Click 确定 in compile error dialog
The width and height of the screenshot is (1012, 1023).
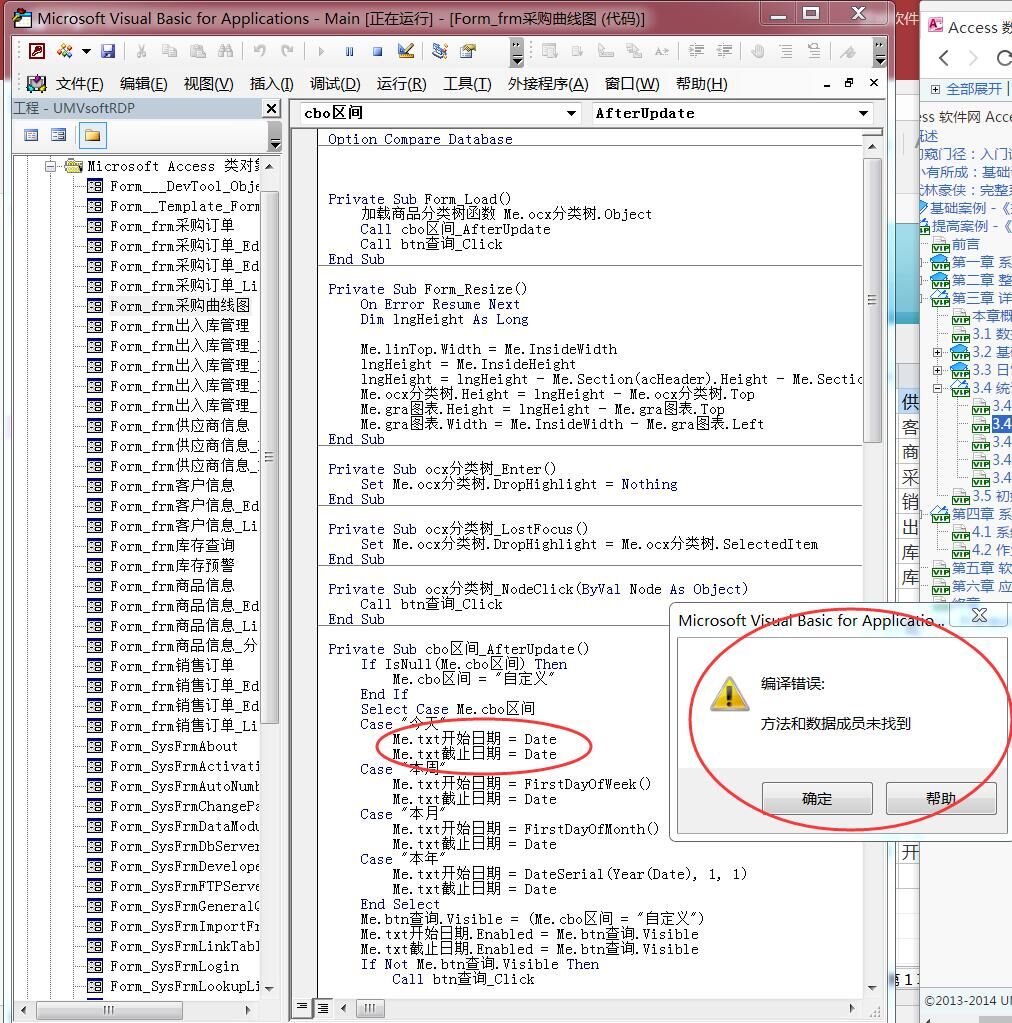816,798
